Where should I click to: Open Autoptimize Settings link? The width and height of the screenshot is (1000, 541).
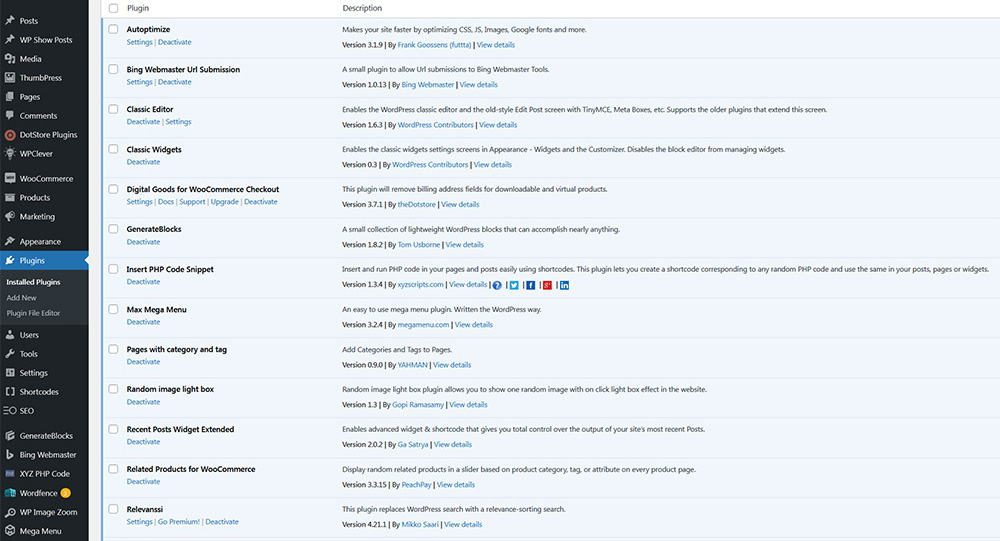(x=139, y=42)
